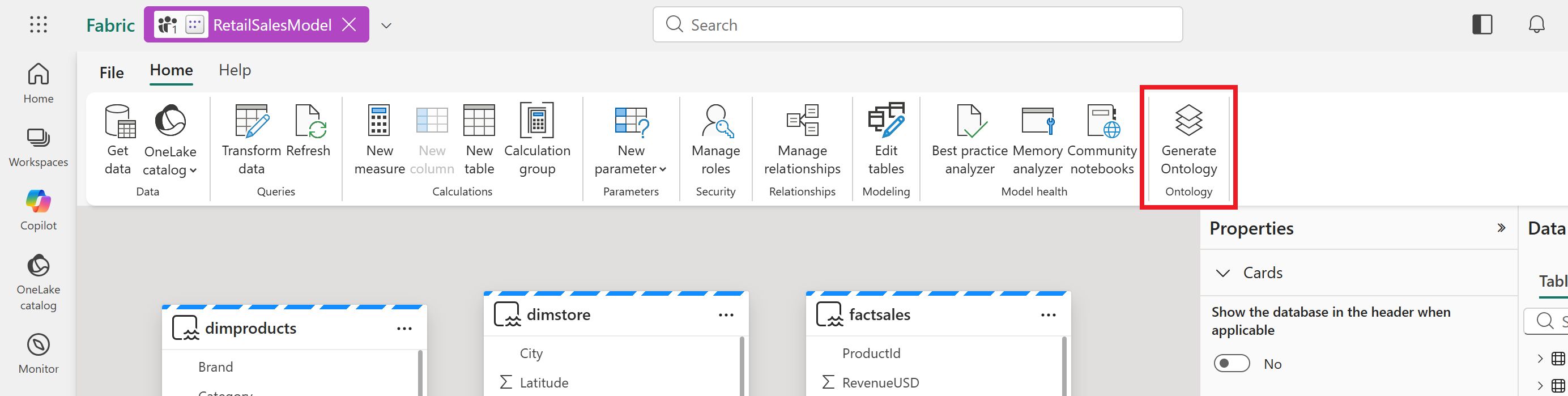
Task: Click the dimstore card vertical scrollbar
Action: (742, 366)
